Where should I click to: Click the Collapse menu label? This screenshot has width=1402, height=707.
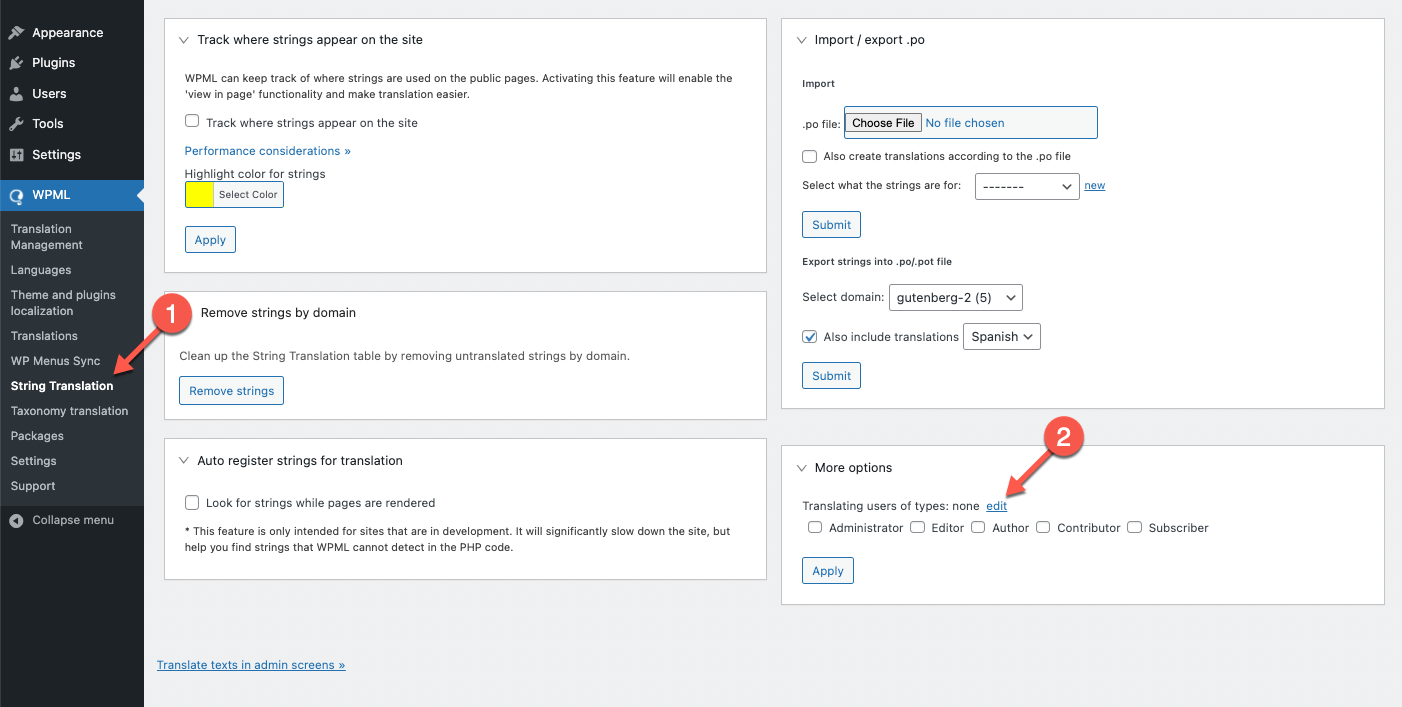(73, 520)
